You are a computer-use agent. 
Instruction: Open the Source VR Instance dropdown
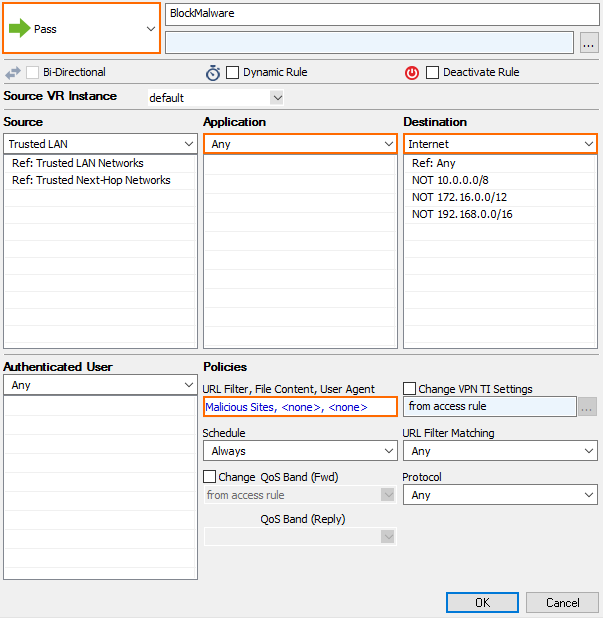click(277, 98)
